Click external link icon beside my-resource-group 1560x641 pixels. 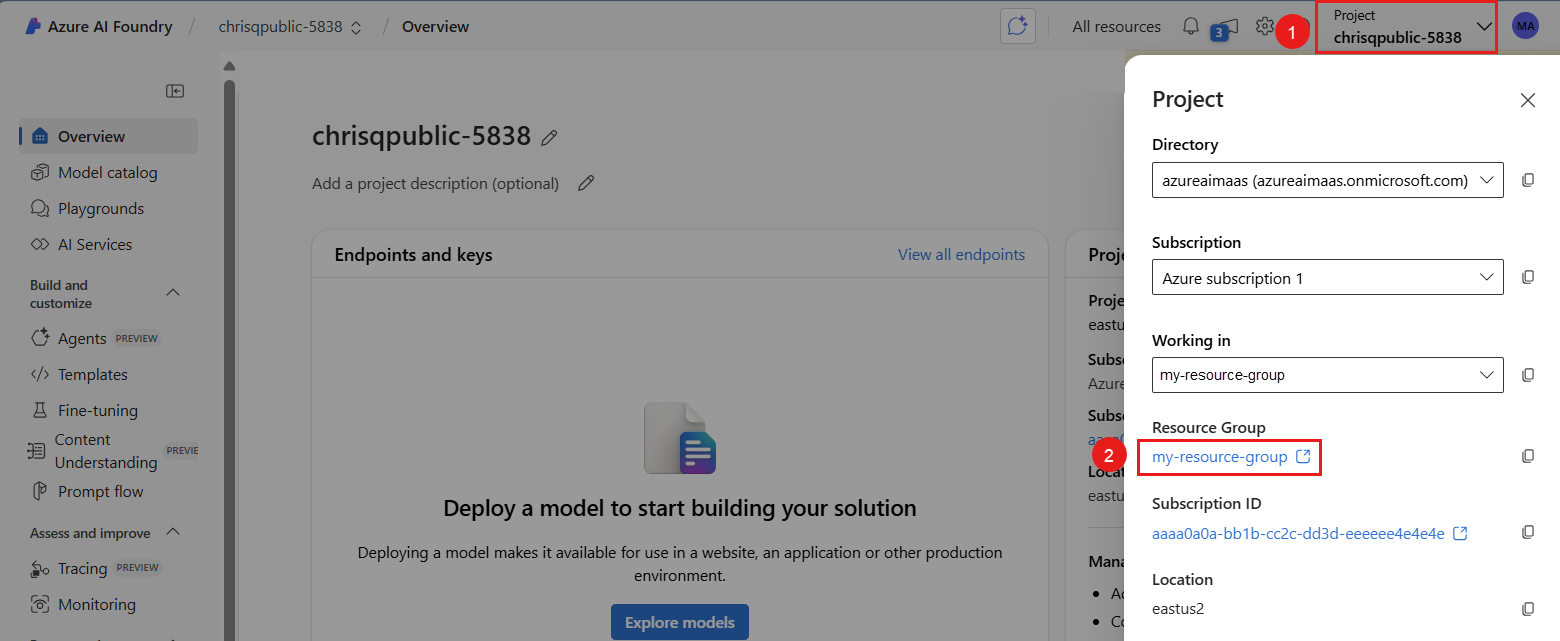(1303, 456)
